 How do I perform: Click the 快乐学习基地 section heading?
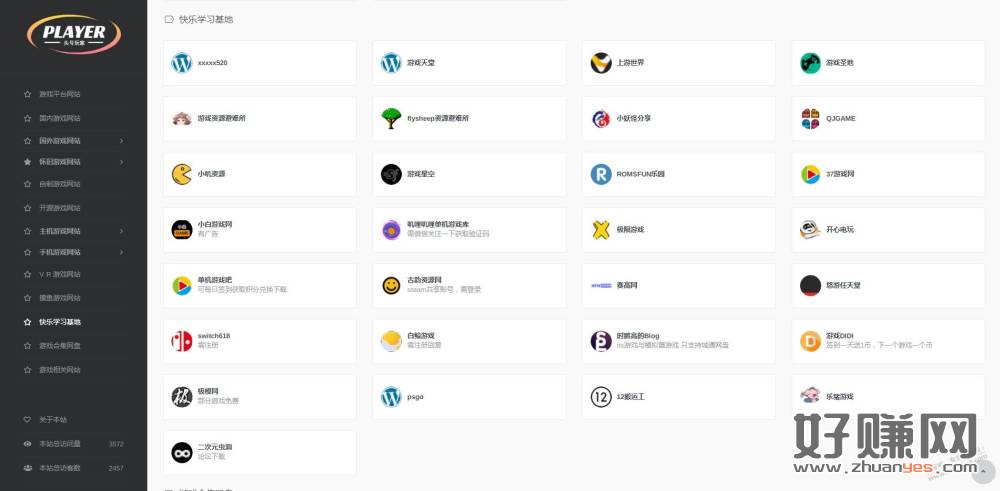[x=206, y=20]
